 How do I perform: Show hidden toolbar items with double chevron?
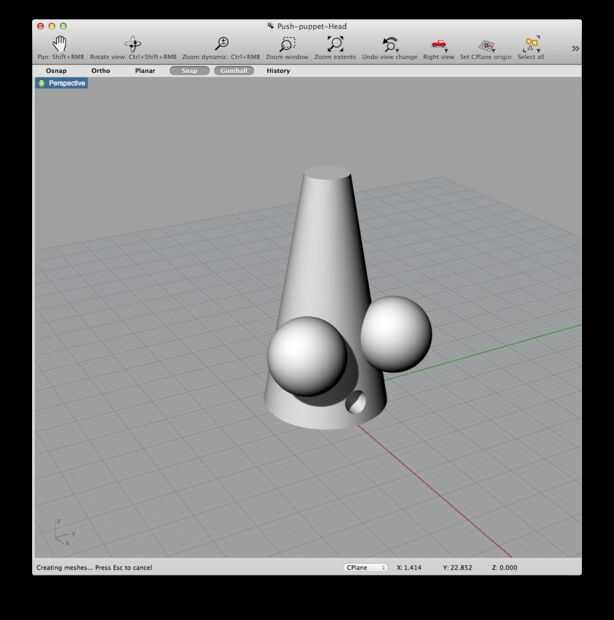(x=575, y=48)
